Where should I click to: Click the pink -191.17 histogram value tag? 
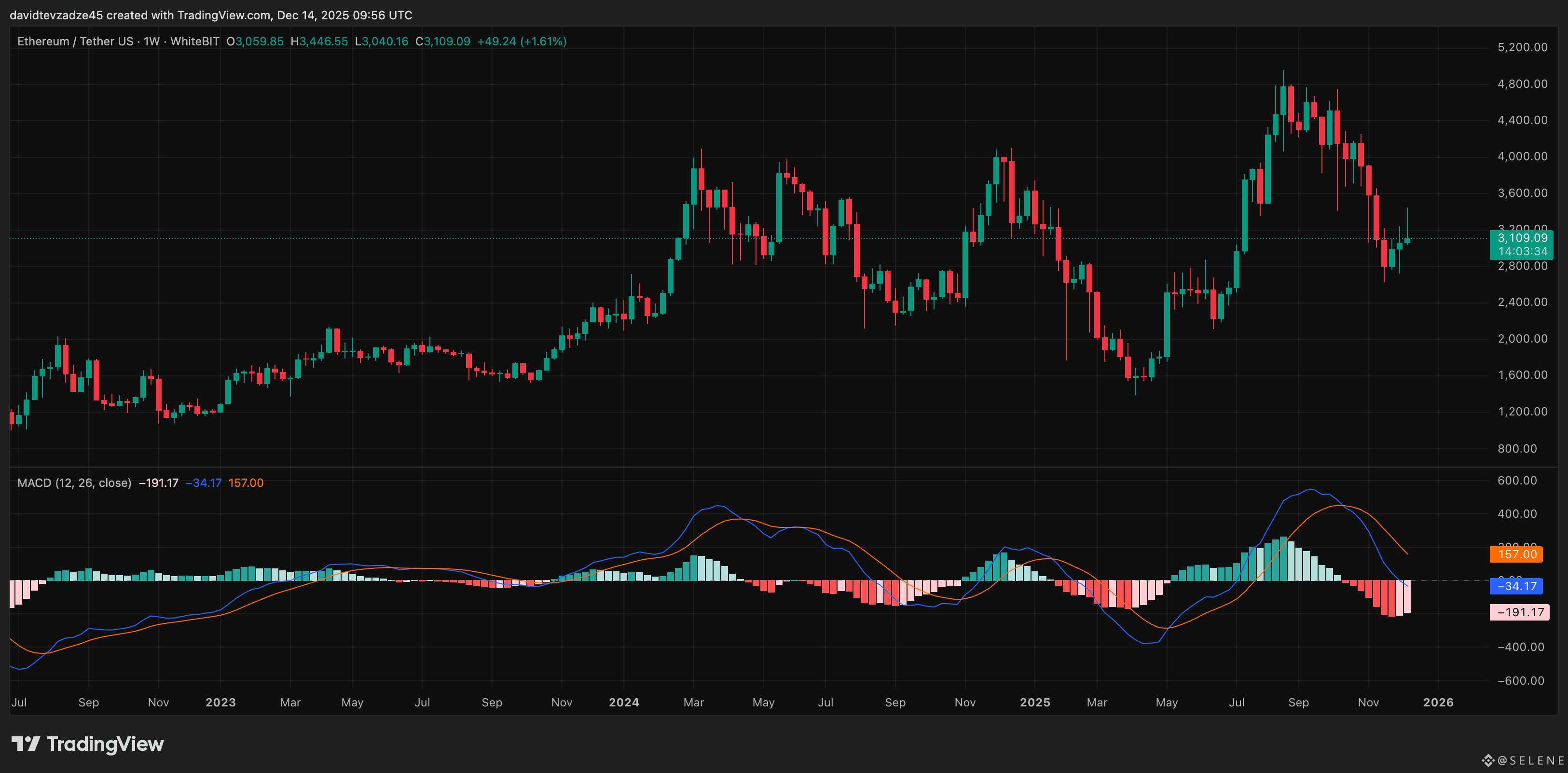pos(1519,612)
